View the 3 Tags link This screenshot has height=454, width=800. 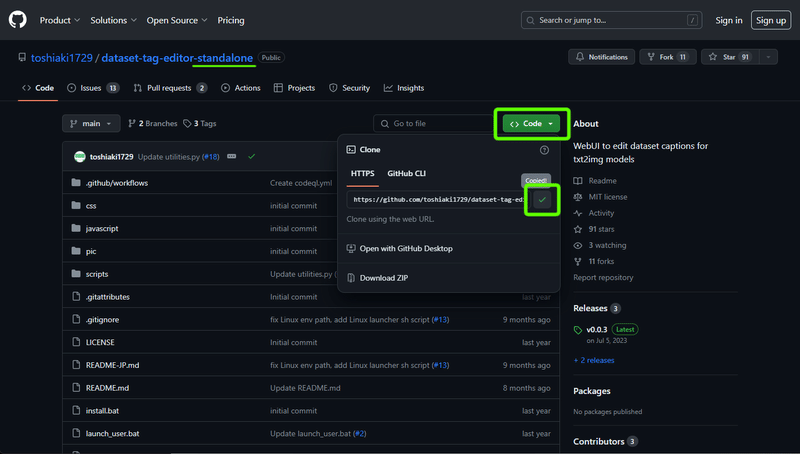(x=200, y=123)
